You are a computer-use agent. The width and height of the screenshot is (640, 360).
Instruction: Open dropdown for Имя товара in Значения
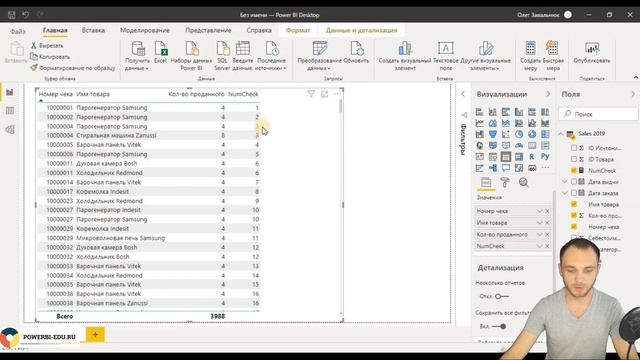(540, 223)
